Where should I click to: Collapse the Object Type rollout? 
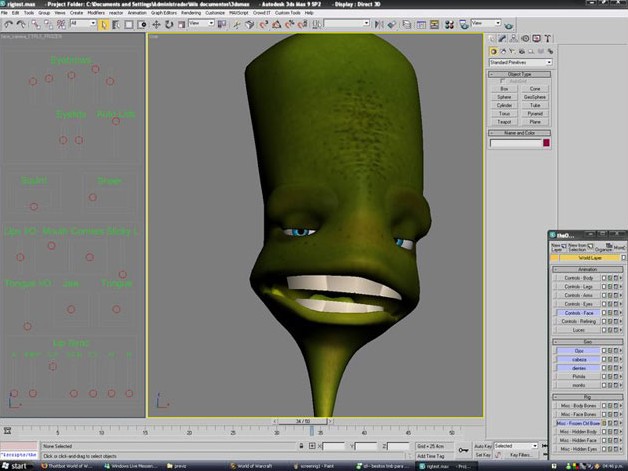click(x=519, y=74)
